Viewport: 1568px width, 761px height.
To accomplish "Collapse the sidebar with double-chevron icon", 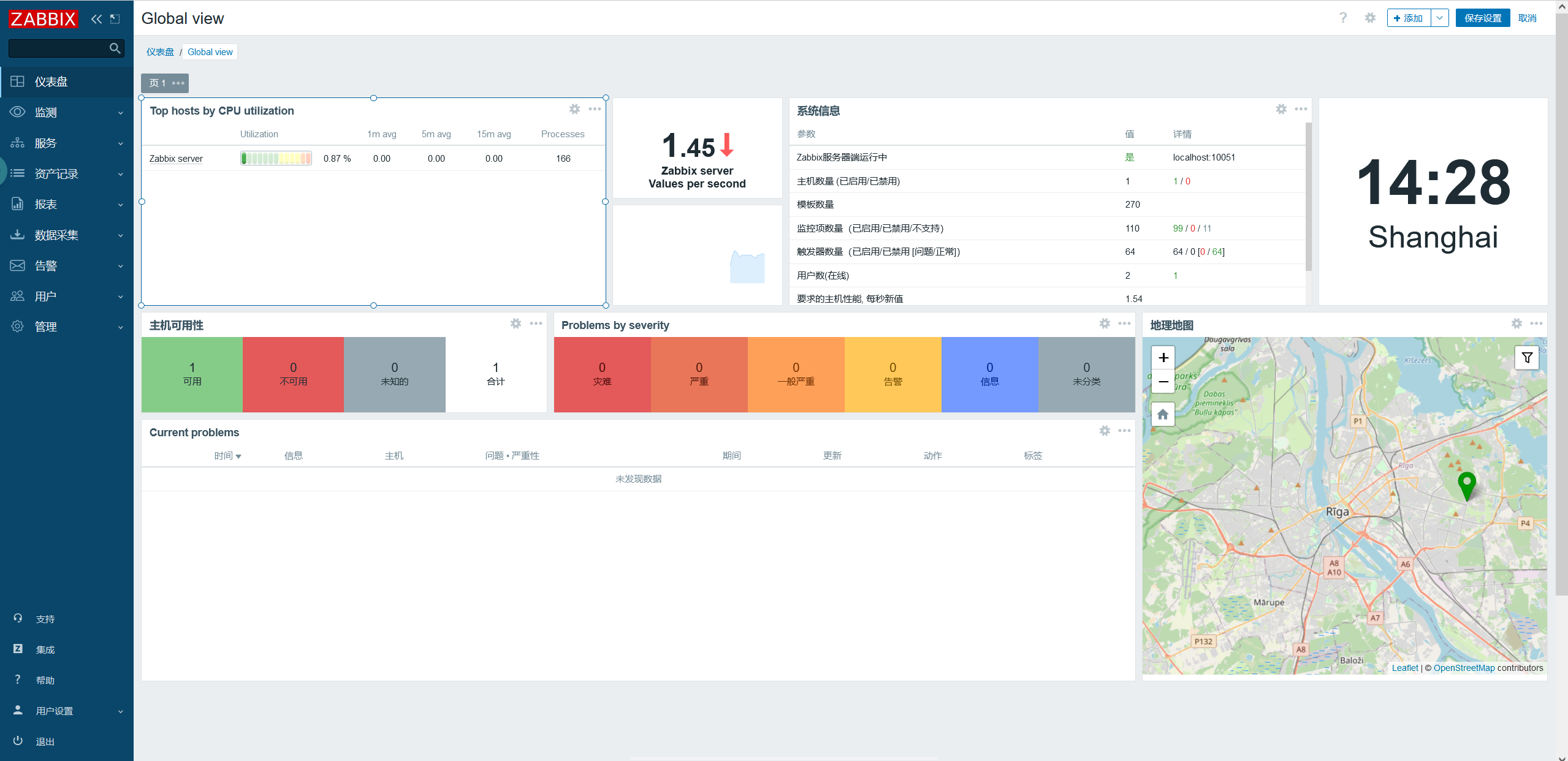I will tap(96, 19).
